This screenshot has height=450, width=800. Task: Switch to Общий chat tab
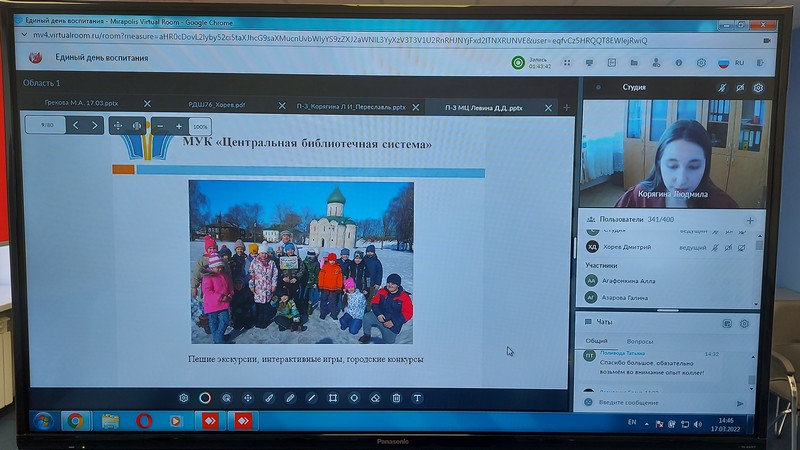click(x=596, y=341)
